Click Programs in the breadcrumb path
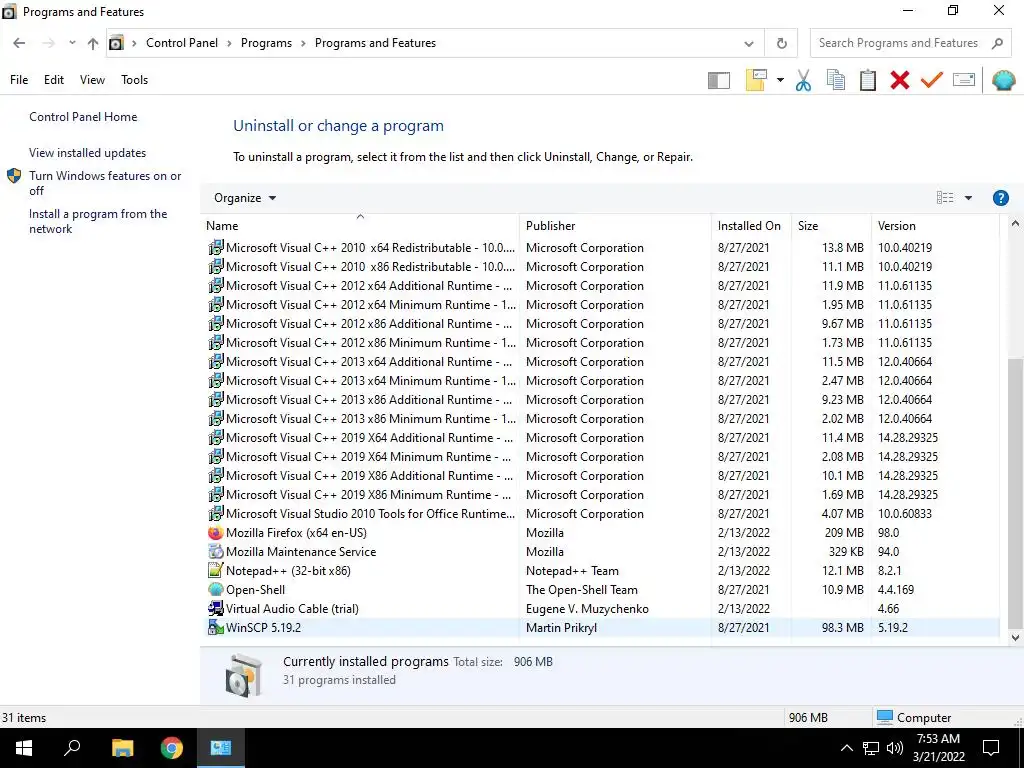The width and height of the screenshot is (1024, 768). click(266, 43)
